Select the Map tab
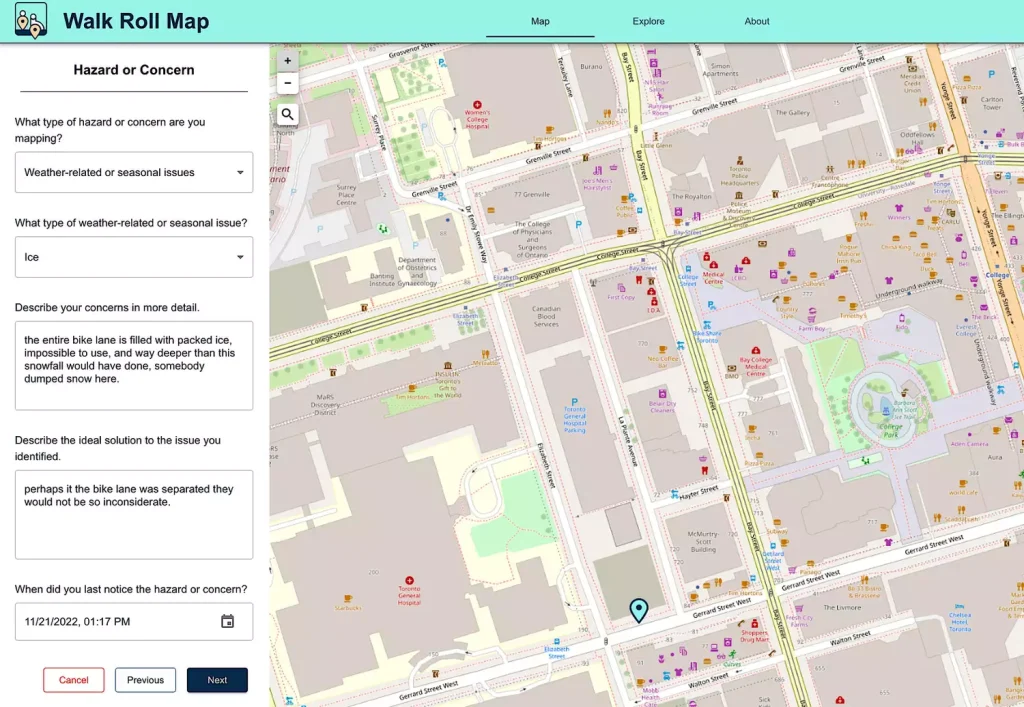This screenshot has height=707, width=1024. tap(540, 21)
